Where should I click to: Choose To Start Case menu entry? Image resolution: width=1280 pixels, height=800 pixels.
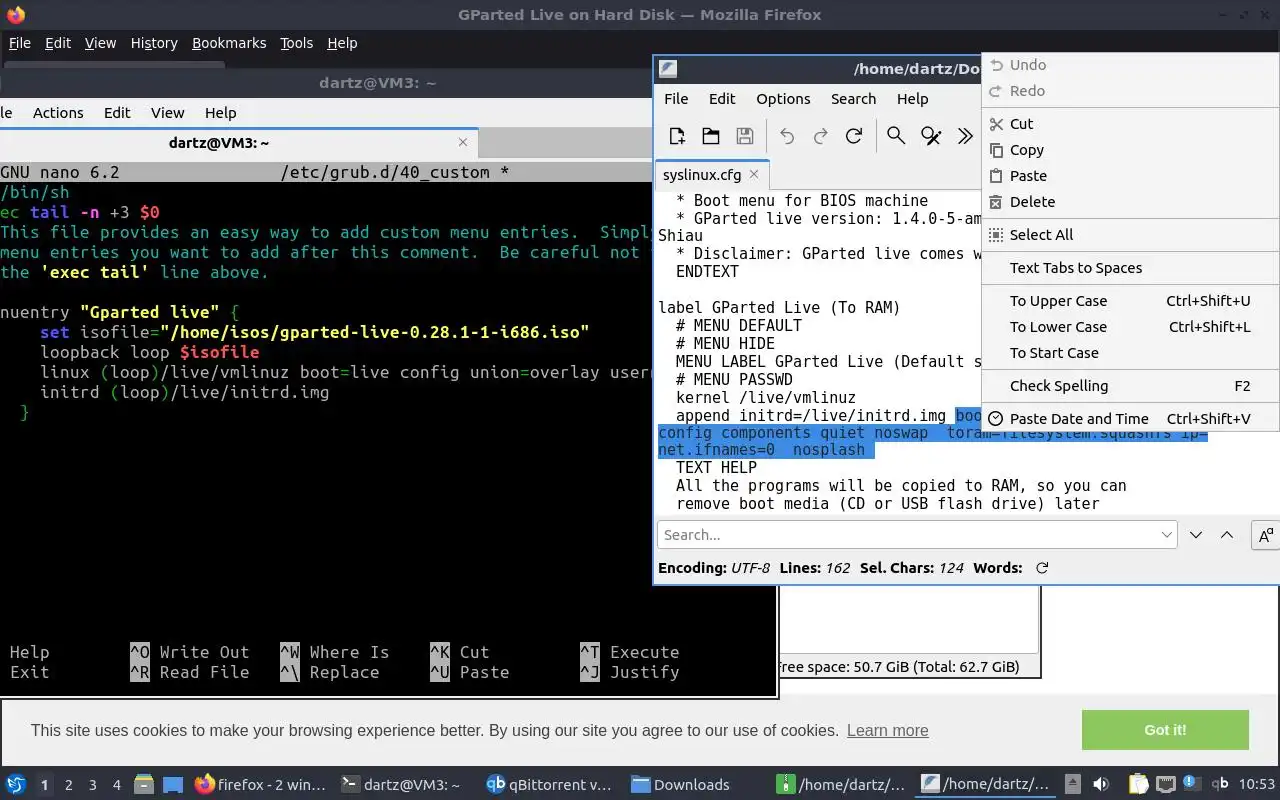coord(1130,353)
